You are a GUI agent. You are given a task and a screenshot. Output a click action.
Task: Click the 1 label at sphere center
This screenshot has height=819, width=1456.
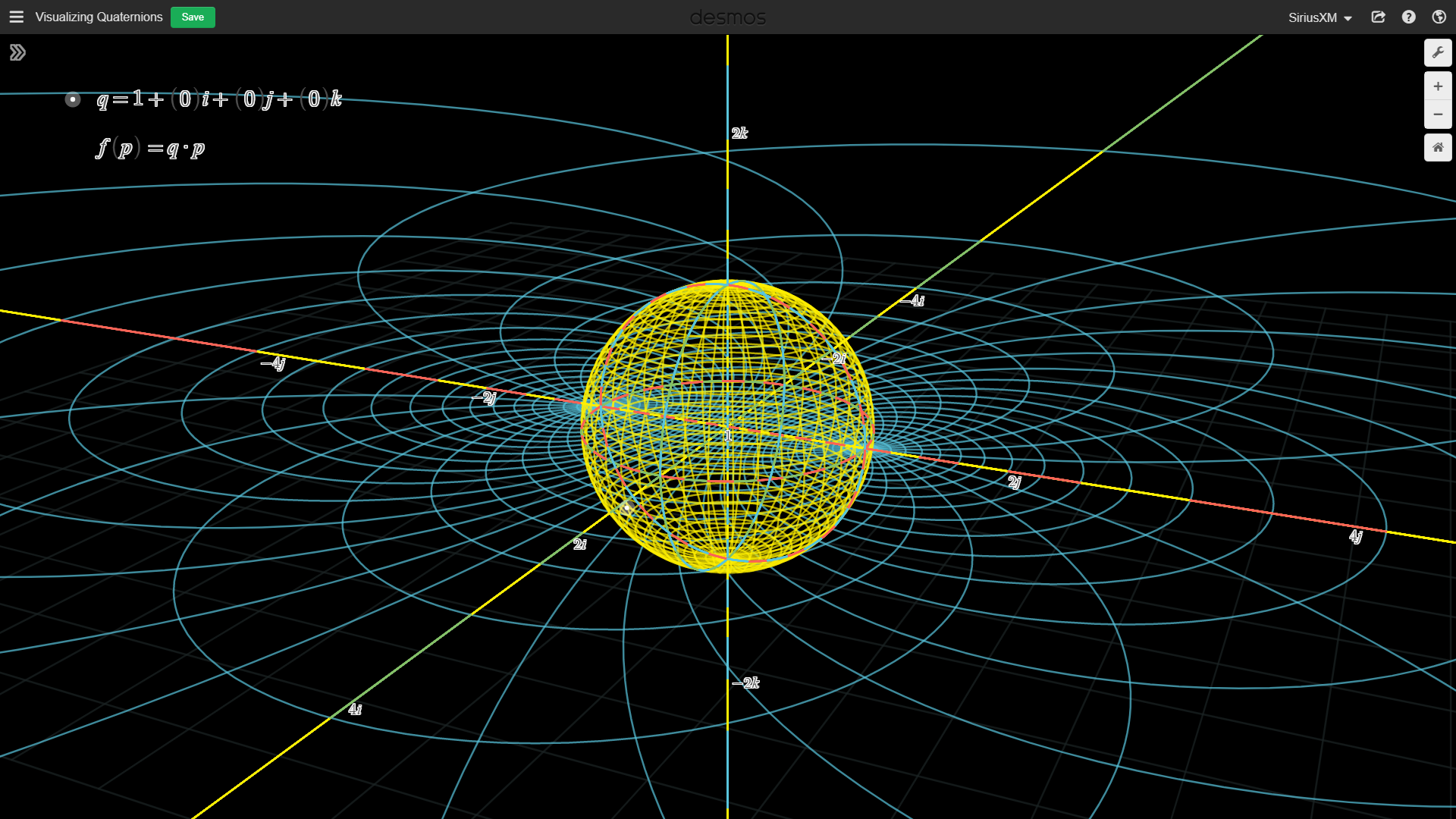(x=728, y=436)
